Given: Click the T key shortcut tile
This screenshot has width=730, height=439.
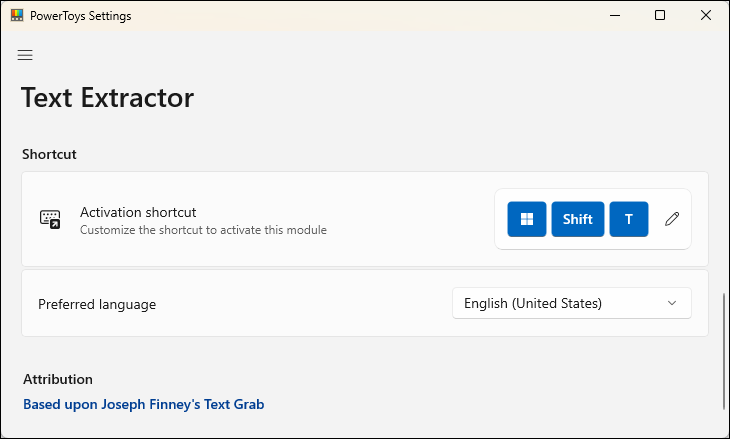Looking at the screenshot, I should [x=629, y=219].
